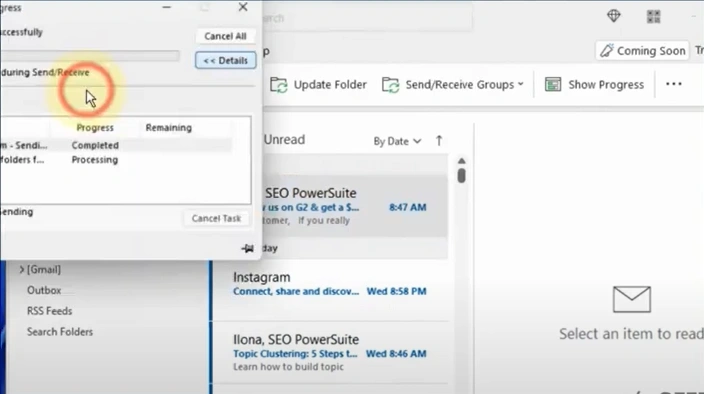The height and width of the screenshot is (394, 704).
Task: Click the QR code icon in title bar
Action: [x=653, y=17]
